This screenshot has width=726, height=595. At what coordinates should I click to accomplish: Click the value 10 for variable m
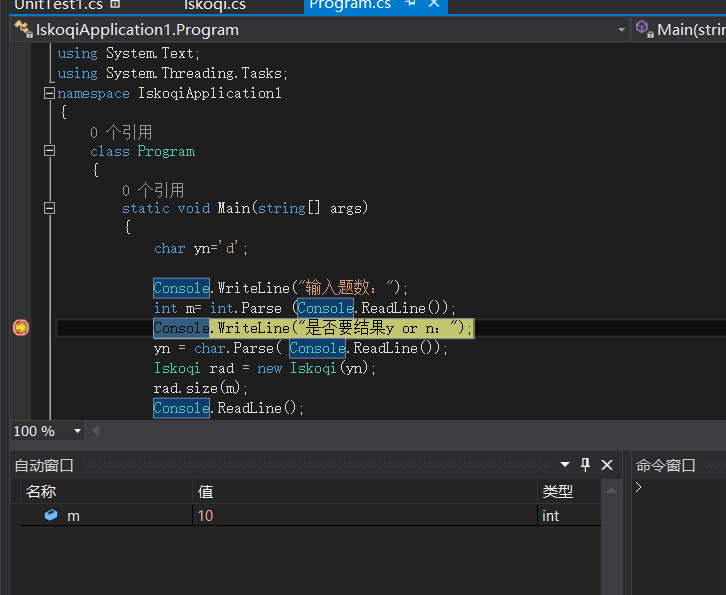(205, 515)
